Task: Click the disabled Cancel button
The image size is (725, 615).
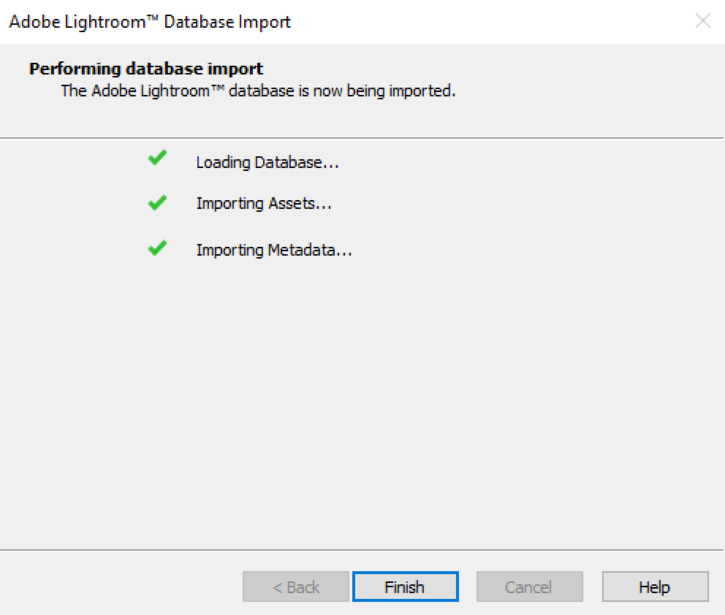Action: (x=529, y=587)
